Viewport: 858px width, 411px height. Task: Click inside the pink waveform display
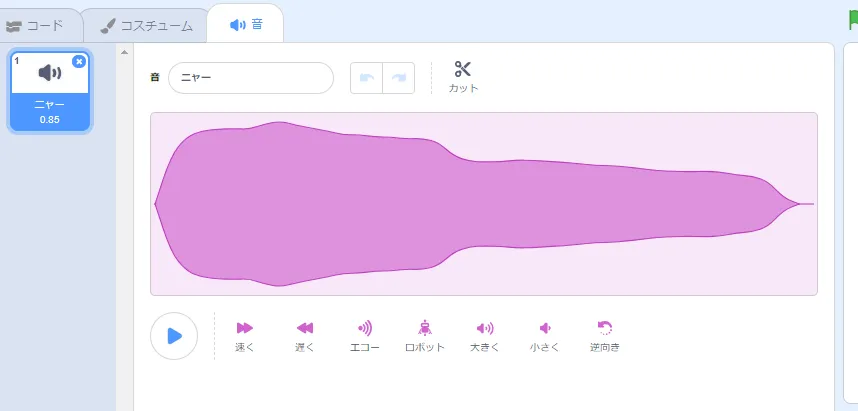484,204
